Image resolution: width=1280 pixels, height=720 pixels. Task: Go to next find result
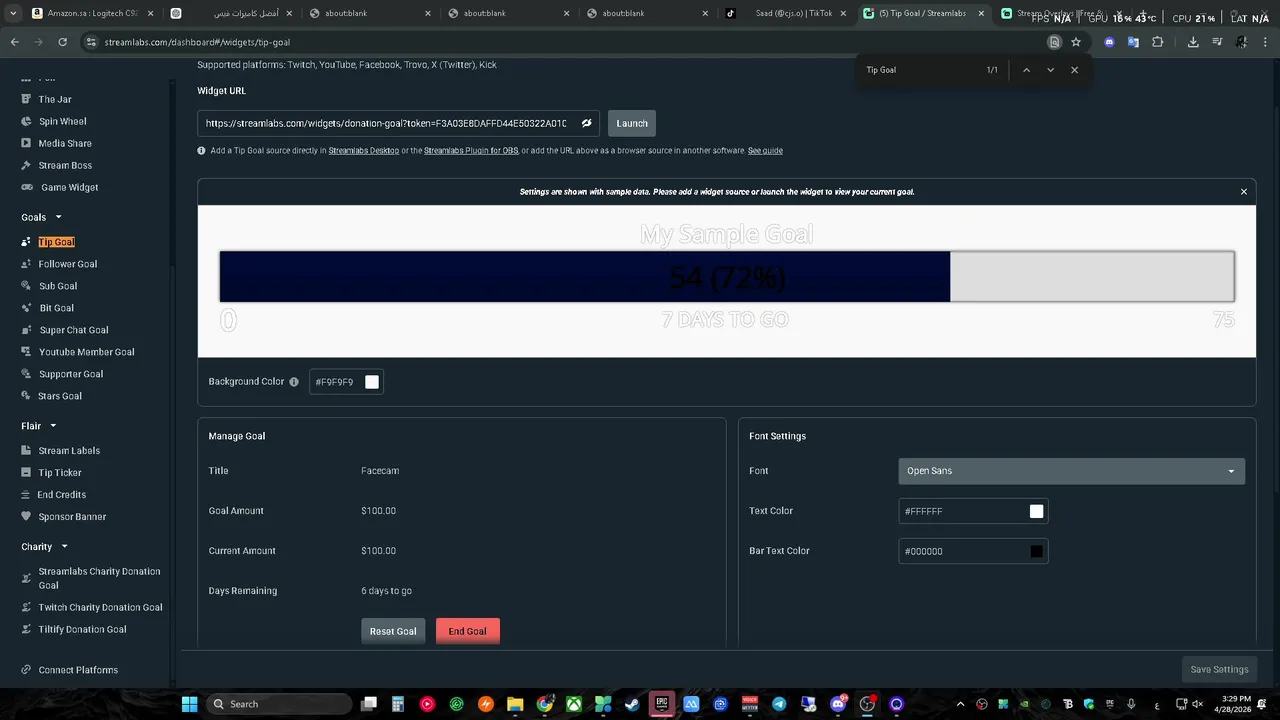tap(1050, 70)
